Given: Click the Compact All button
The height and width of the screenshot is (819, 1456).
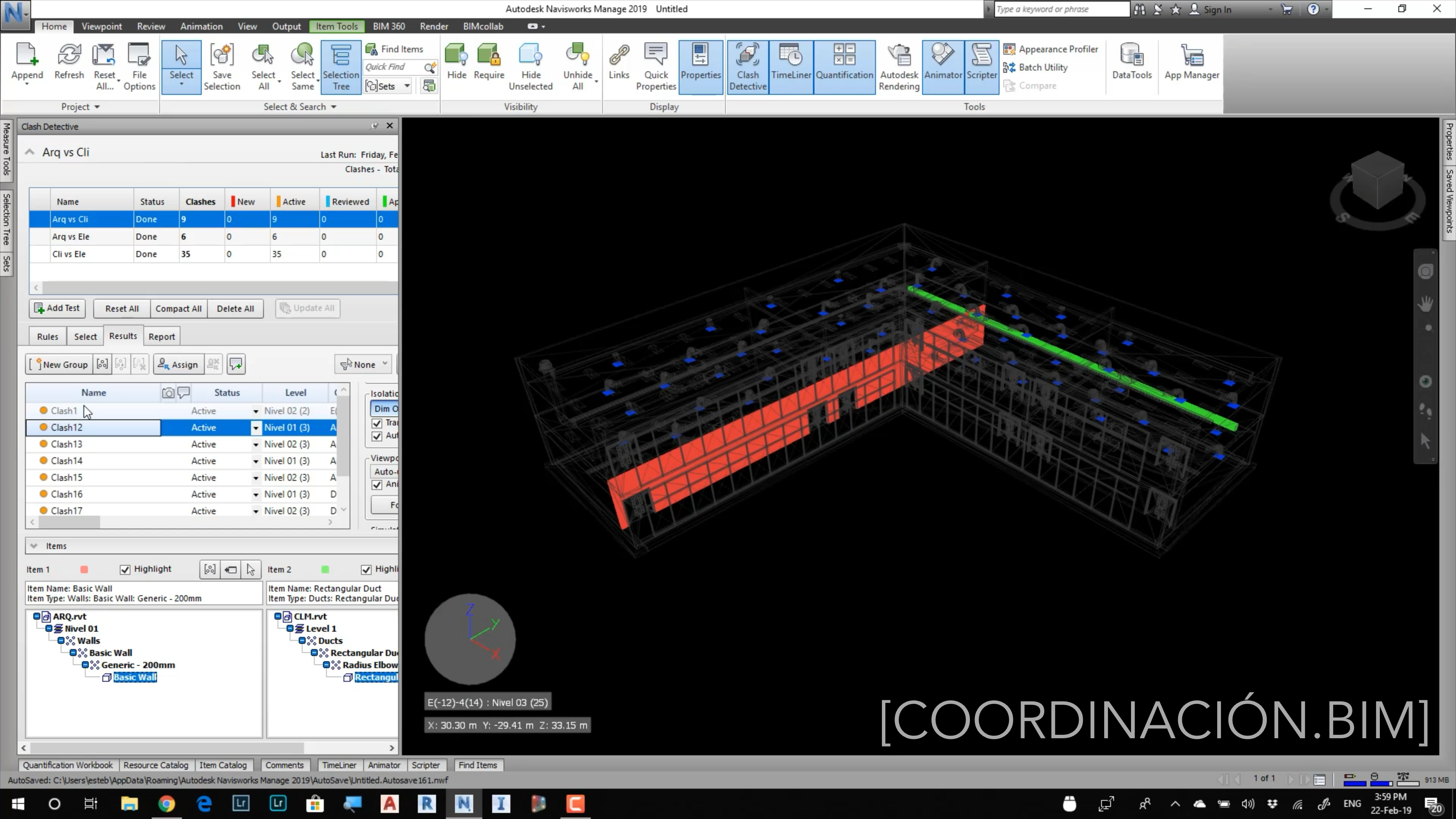Looking at the screenshot, I should pyautogui.click(x=178, y=309).
